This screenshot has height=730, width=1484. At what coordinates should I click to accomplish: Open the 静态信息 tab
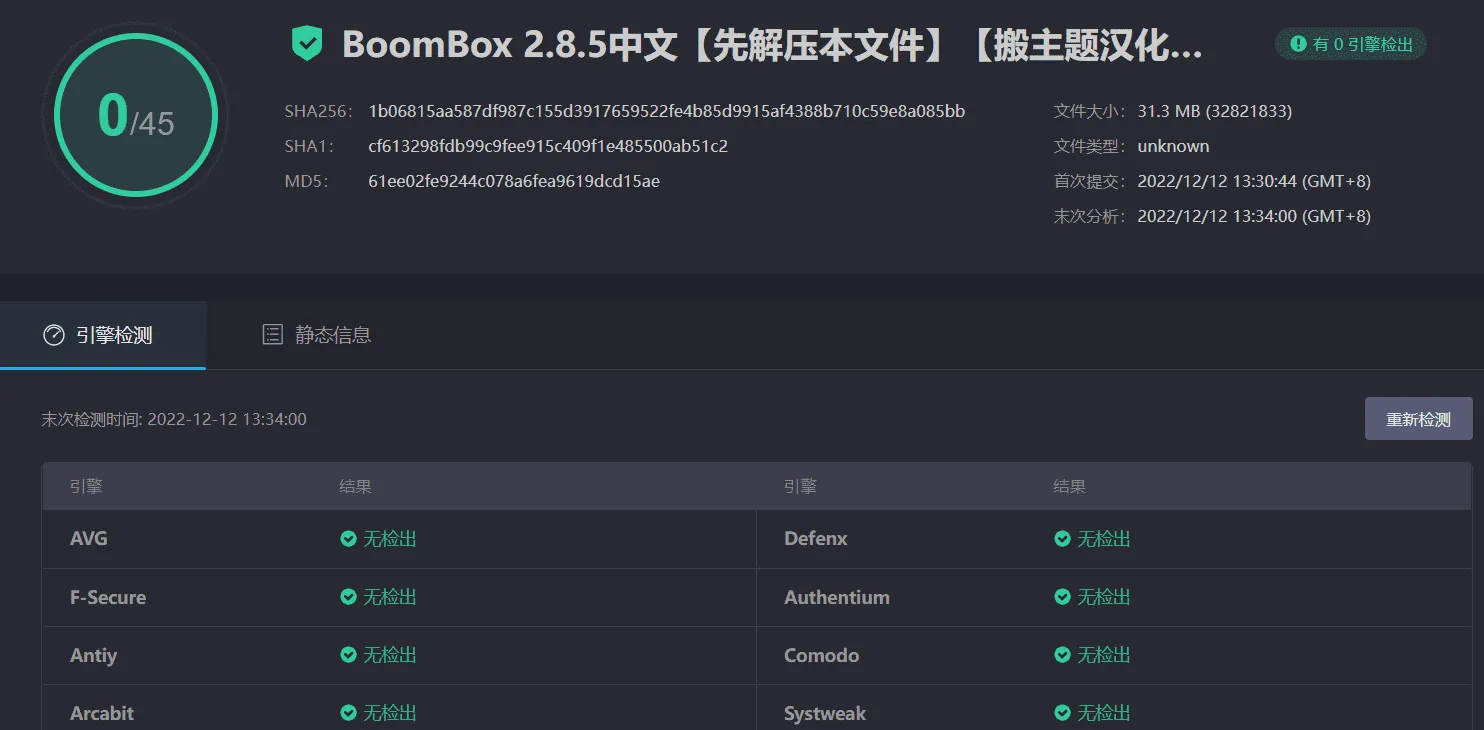click(x=316, y=335)
